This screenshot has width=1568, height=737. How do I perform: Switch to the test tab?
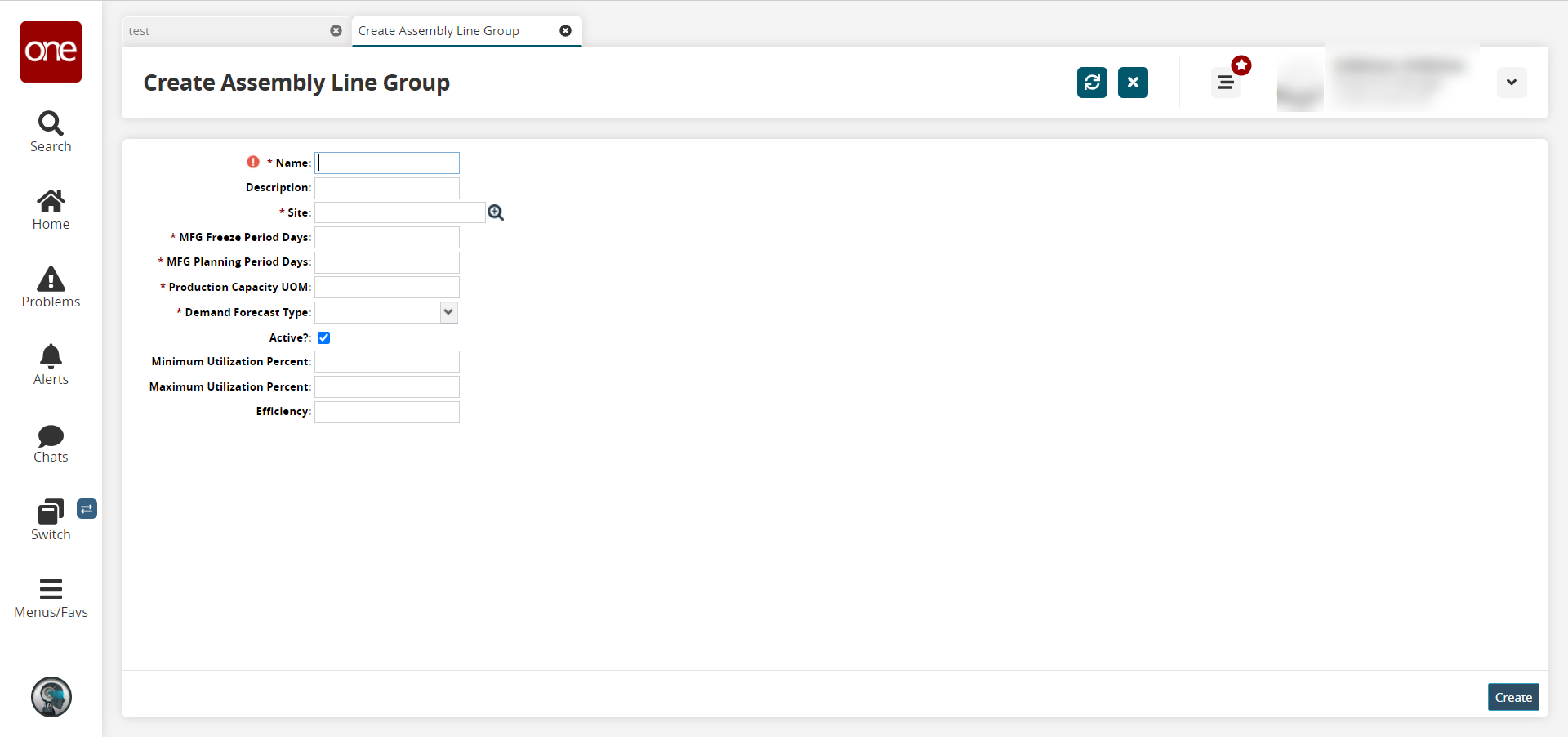235,31
